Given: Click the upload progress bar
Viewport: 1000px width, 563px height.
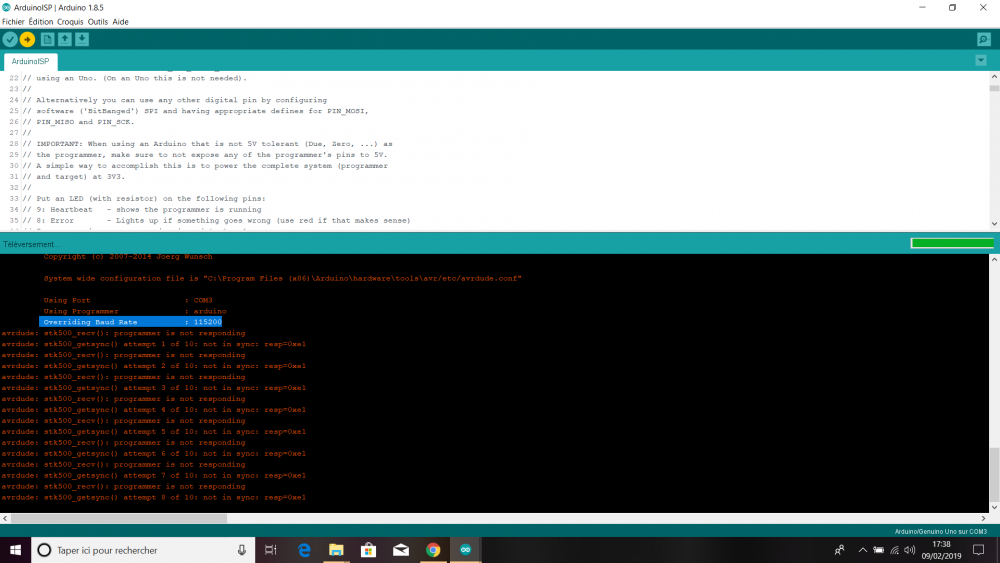Looking at the screenshot, I should pos(952,243).
